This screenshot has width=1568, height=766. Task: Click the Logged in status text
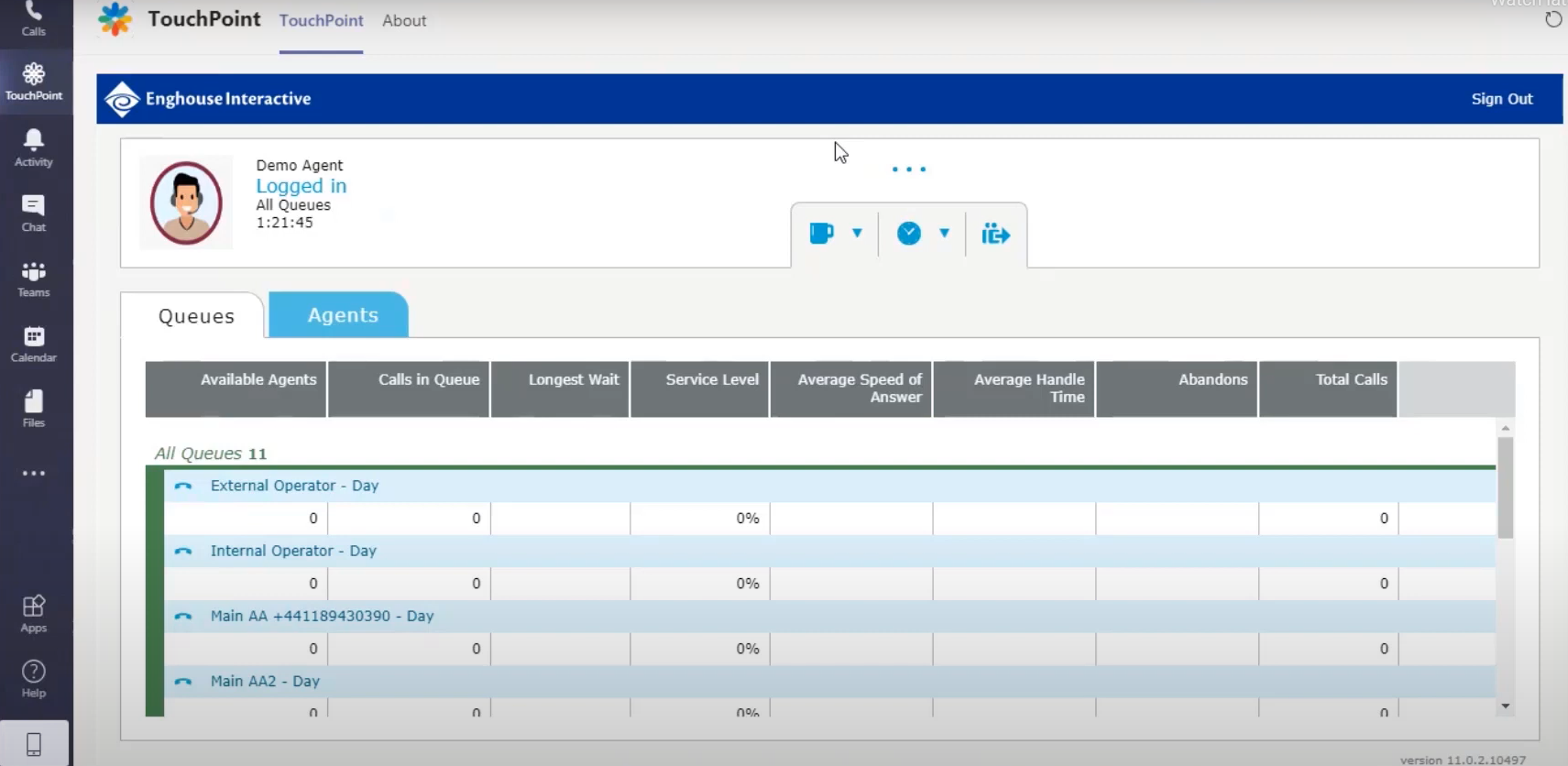point(302,186)
